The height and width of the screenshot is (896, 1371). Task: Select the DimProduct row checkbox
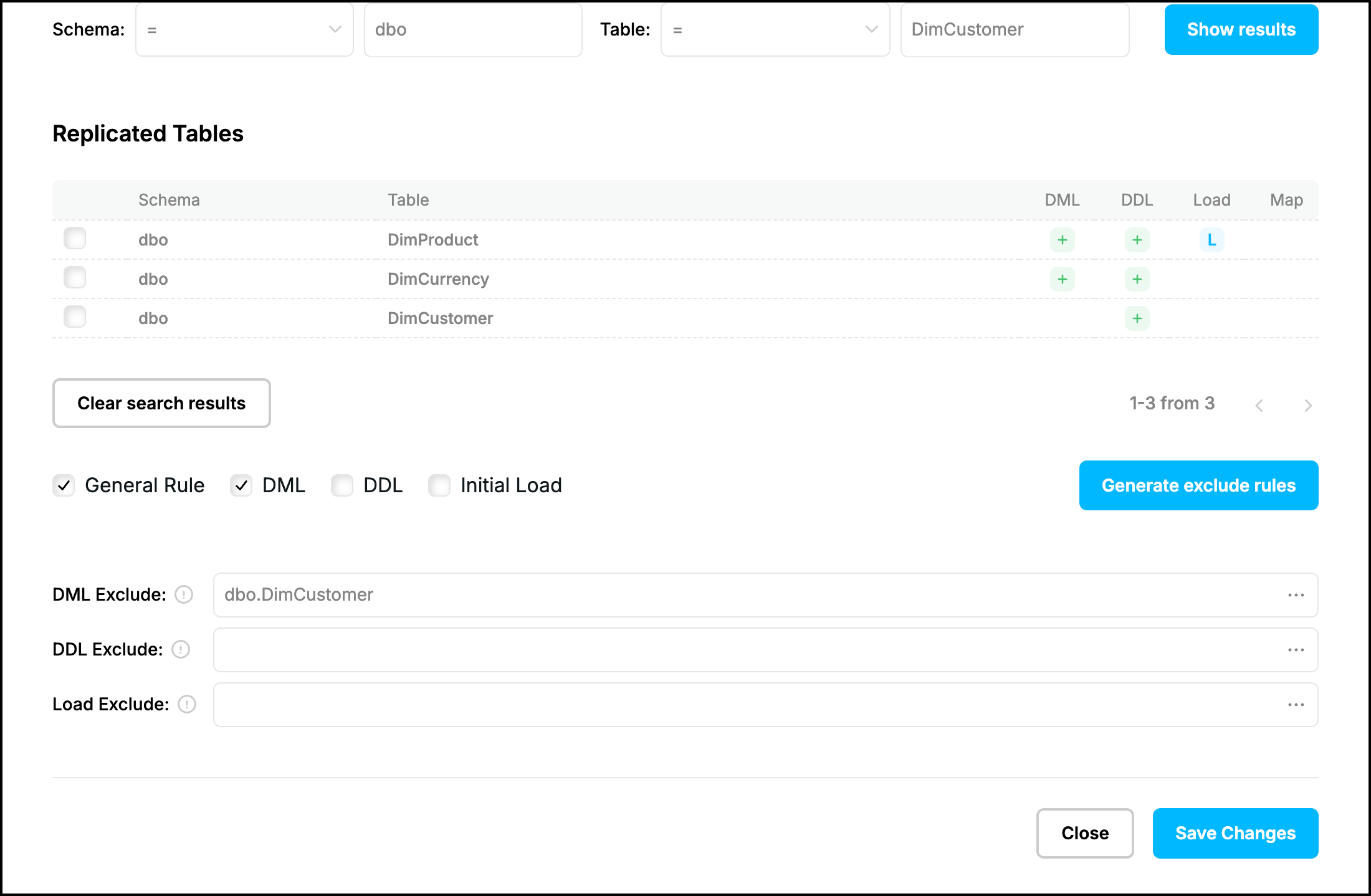(75, 239)
